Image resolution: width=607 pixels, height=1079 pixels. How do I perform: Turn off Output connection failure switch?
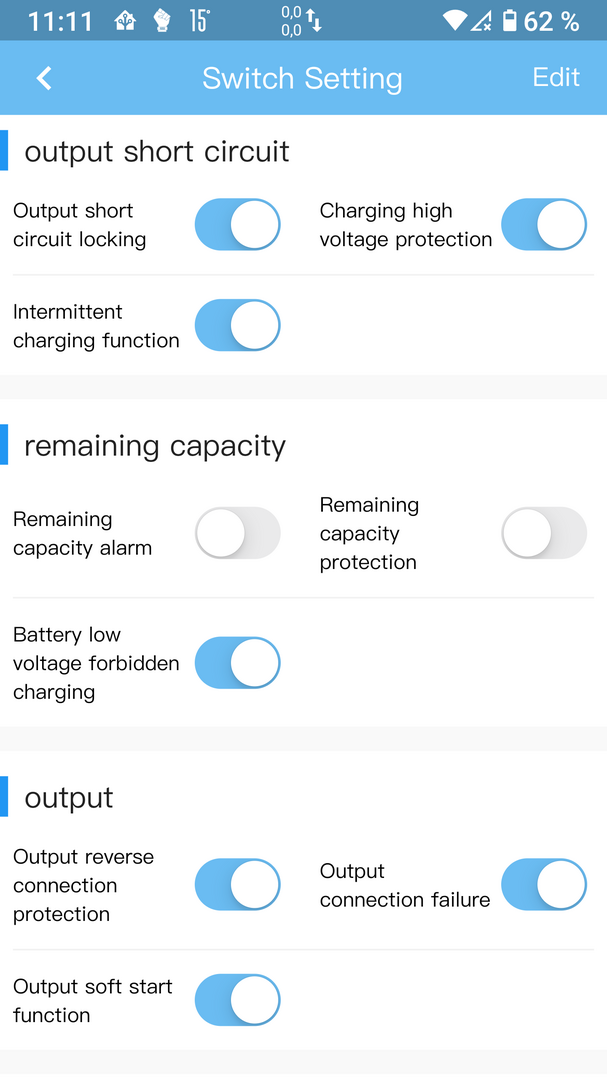(544, 884)
